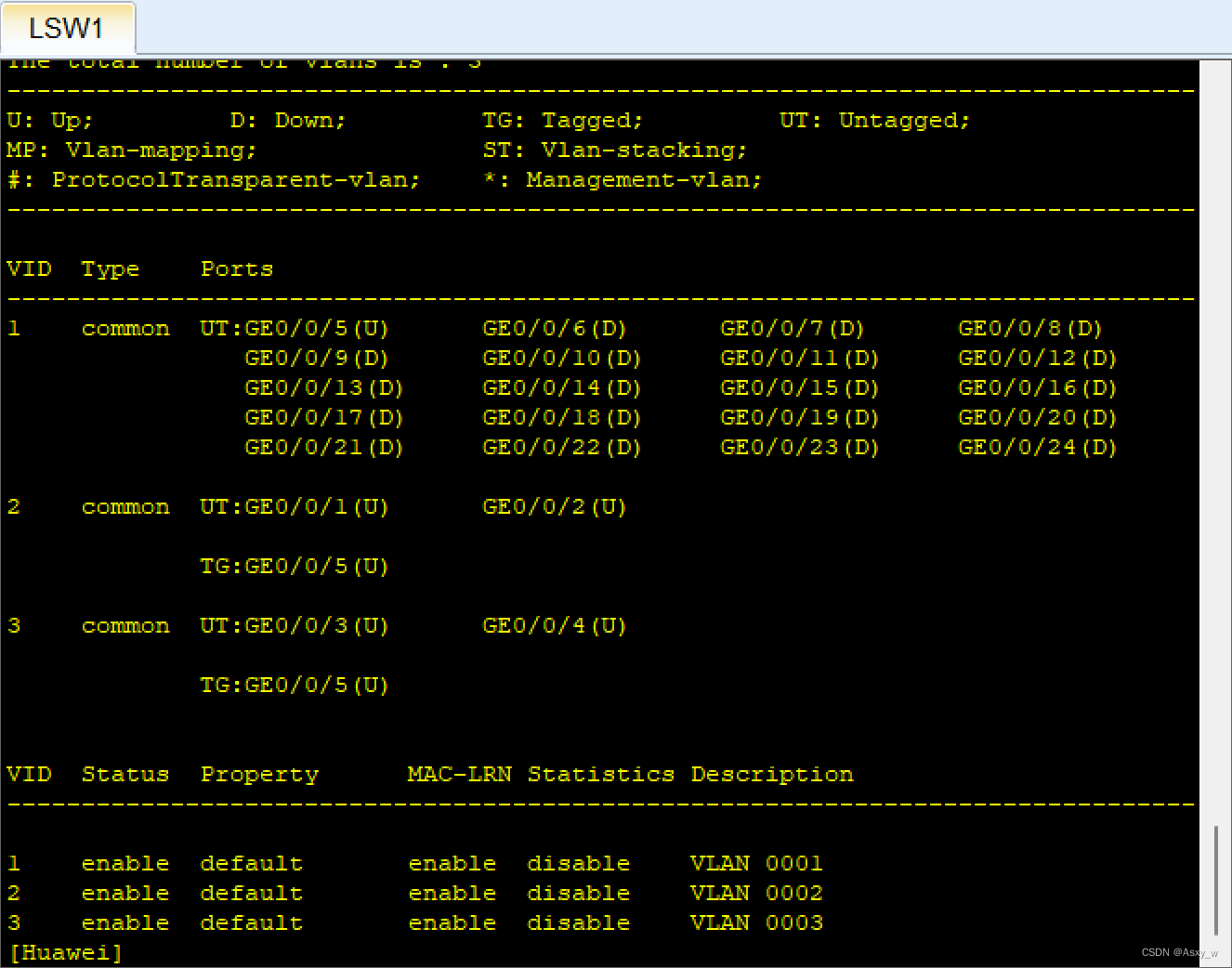The image size is (1232, 968).
Task: Click the [Huawei] command prompt line
Action: click(x=63, y=951)
